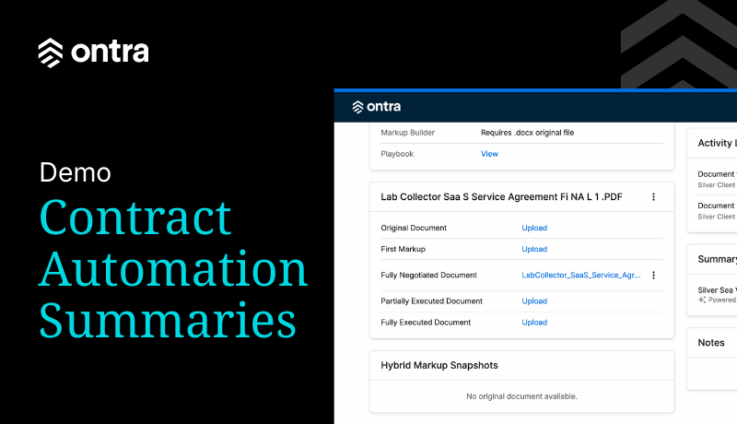Screen dimensions: 737x424
Task: Upload the First Markup
Action: click(x=534, y=249)
